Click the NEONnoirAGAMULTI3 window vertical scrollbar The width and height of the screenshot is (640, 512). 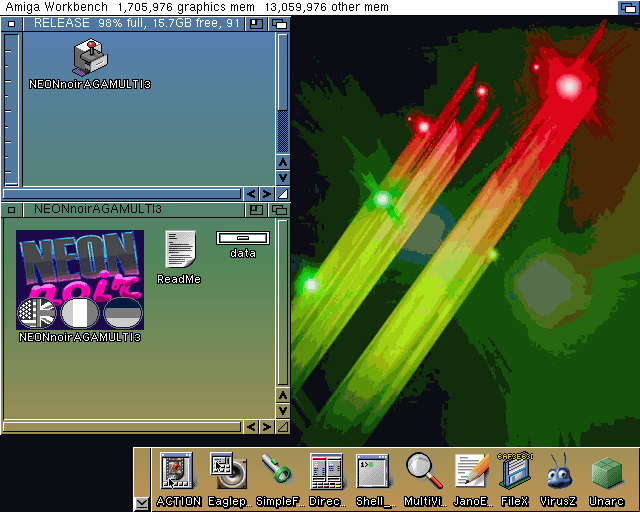pos(283,303)
